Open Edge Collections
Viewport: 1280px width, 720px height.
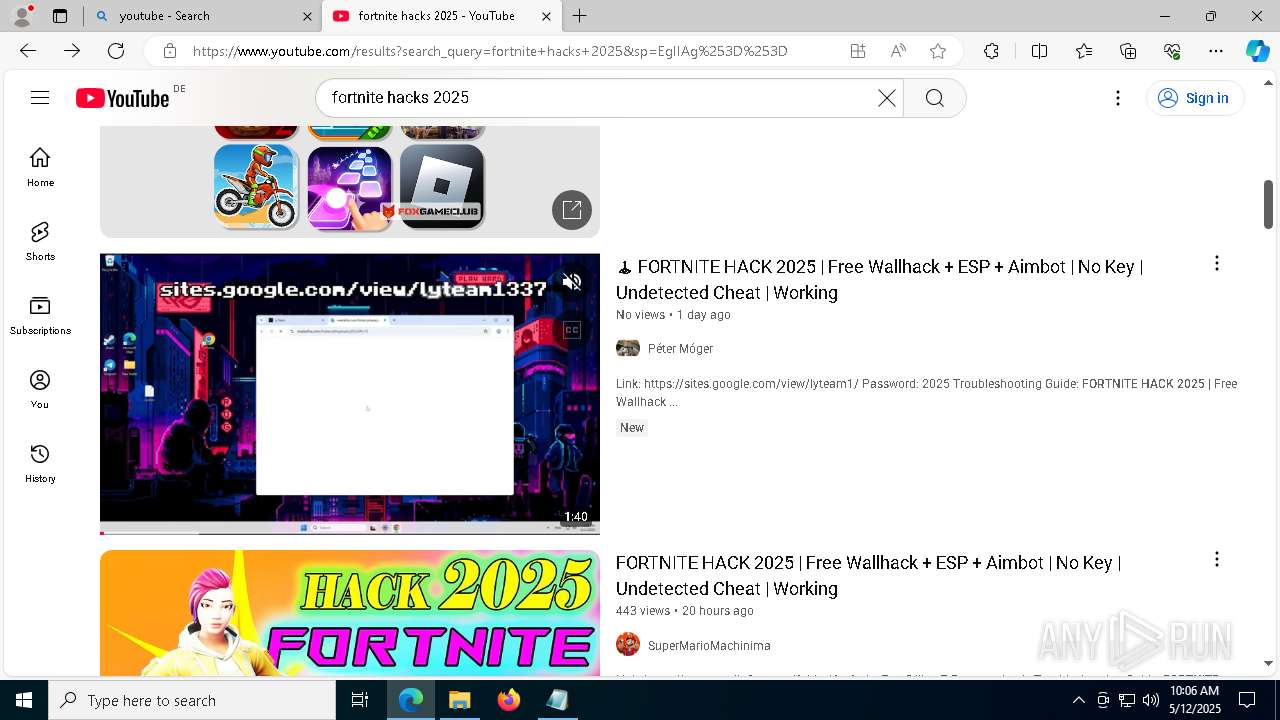coord(1128,51)
